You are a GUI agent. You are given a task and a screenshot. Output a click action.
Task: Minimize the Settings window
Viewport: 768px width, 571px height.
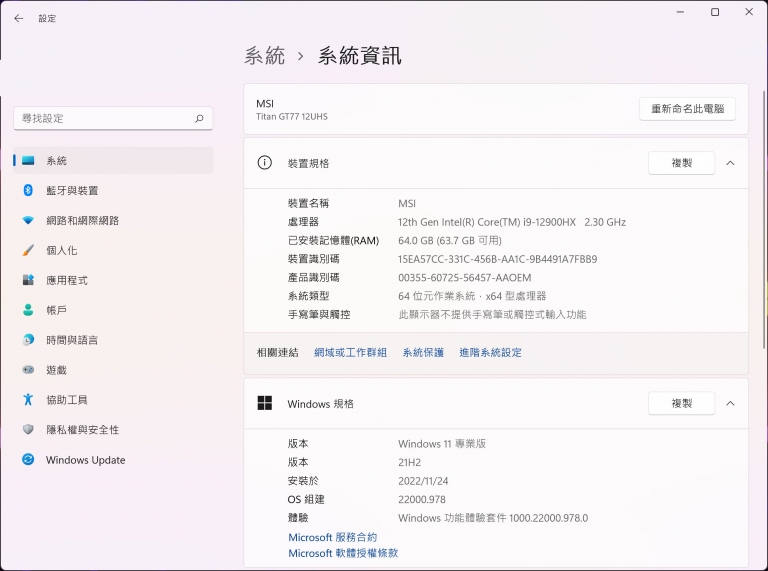point(680,12)
